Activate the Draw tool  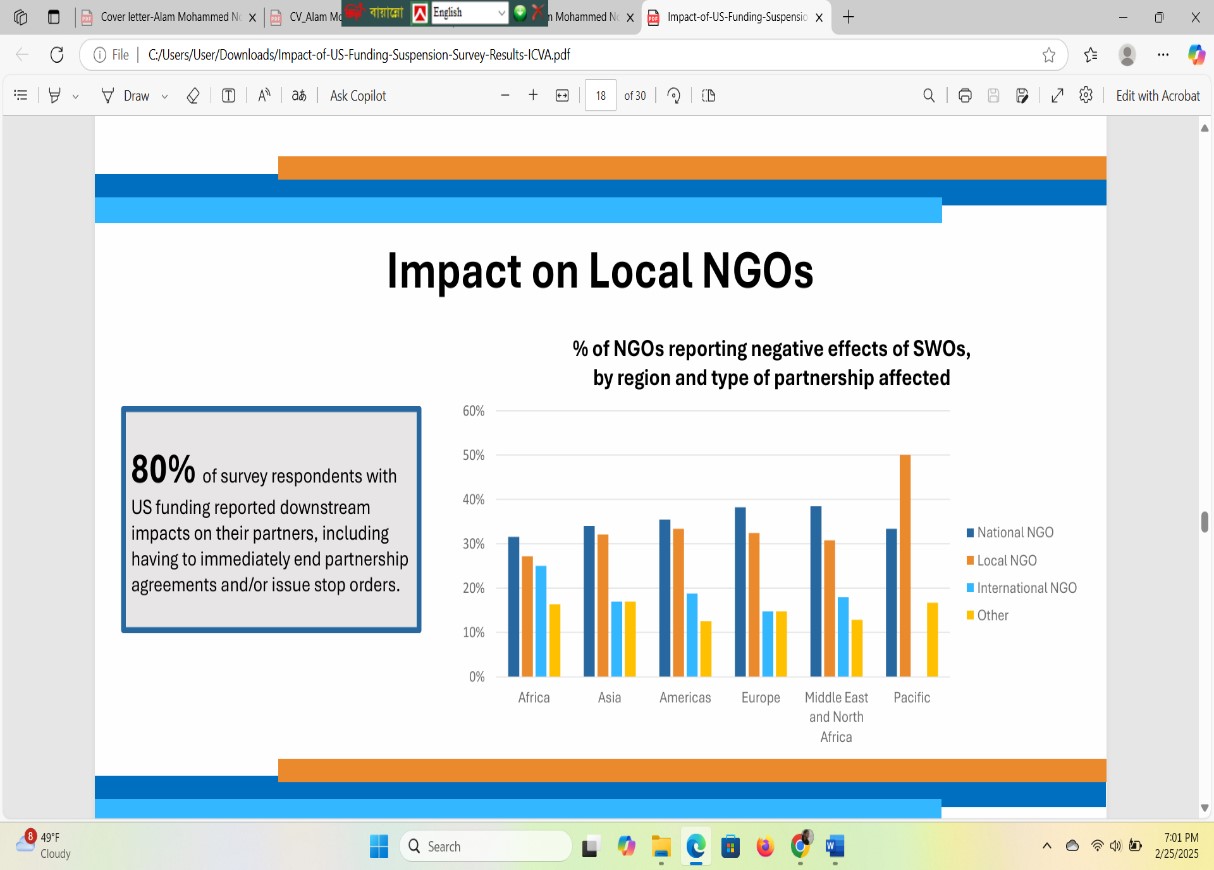[126, 96]
